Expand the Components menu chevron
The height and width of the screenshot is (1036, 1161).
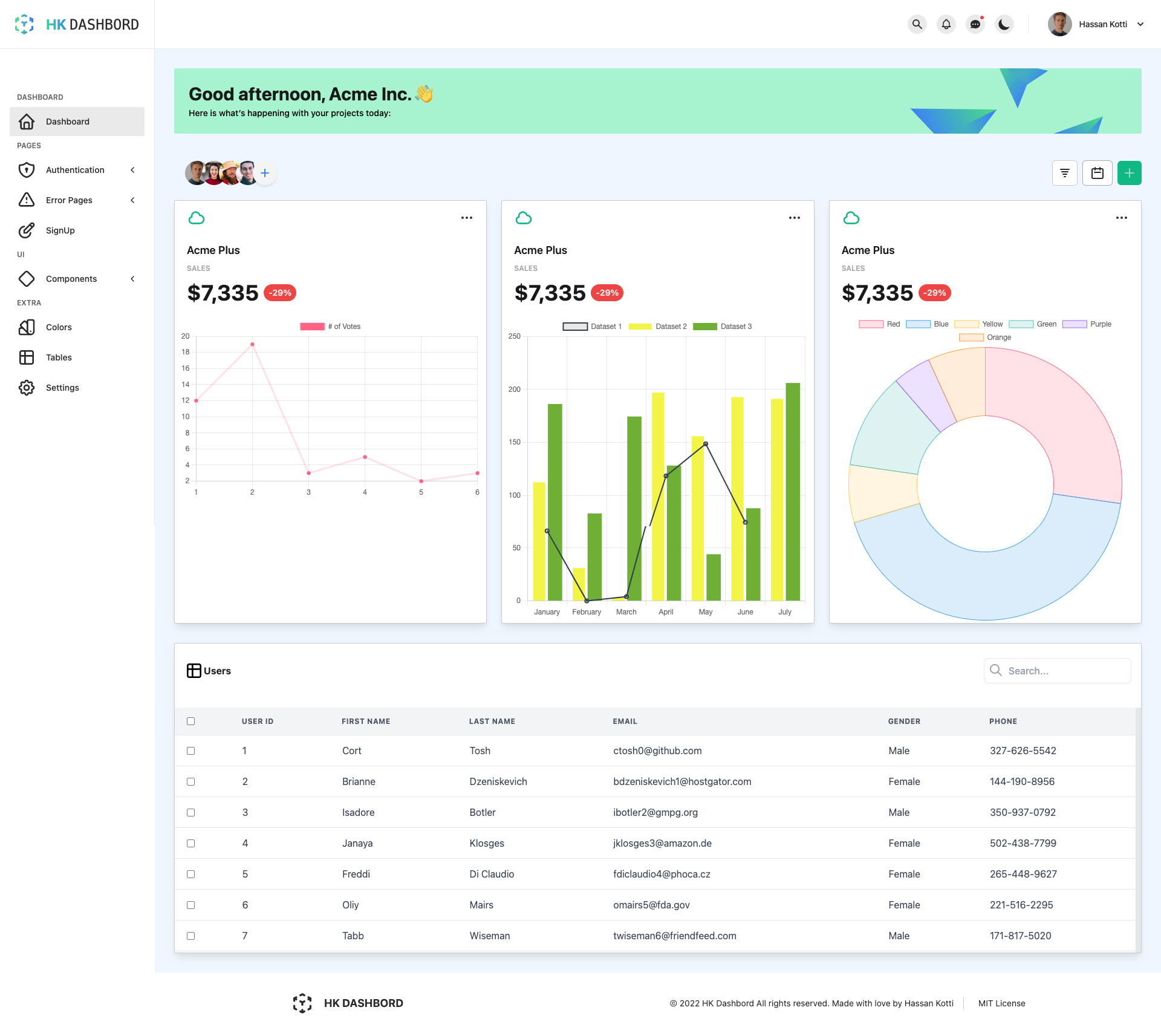[133, 279]
